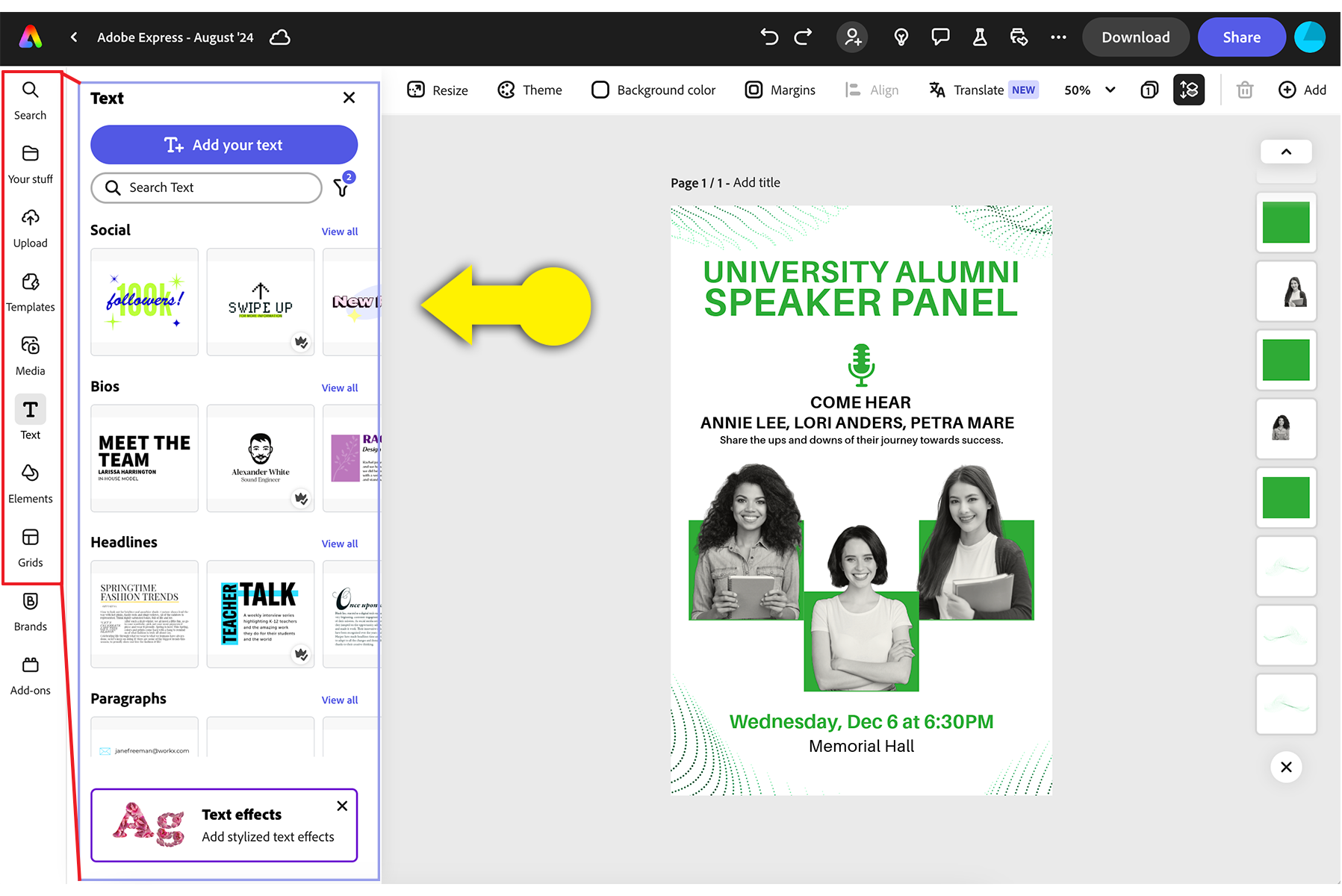1342x896 pixels.
Task: Select the Templates tab in sidebar
Action: click(x=31, y=291)
